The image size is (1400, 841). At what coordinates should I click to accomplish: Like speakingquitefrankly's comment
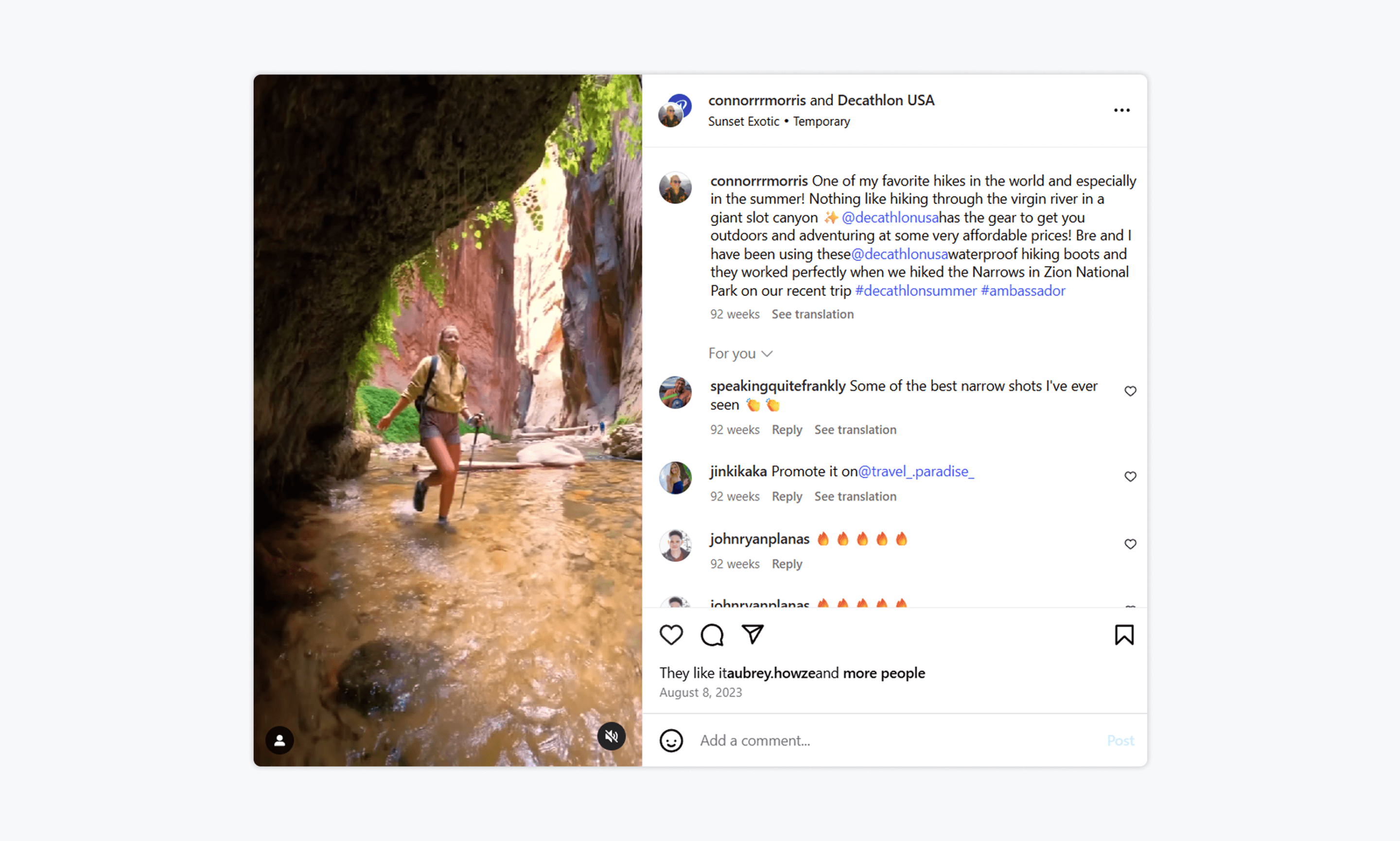[1130, 391]
